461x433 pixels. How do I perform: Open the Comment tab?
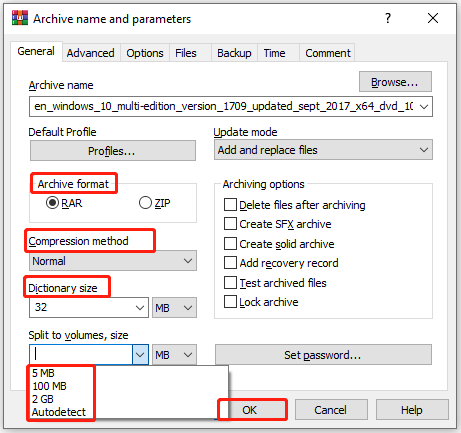point(328,53)
